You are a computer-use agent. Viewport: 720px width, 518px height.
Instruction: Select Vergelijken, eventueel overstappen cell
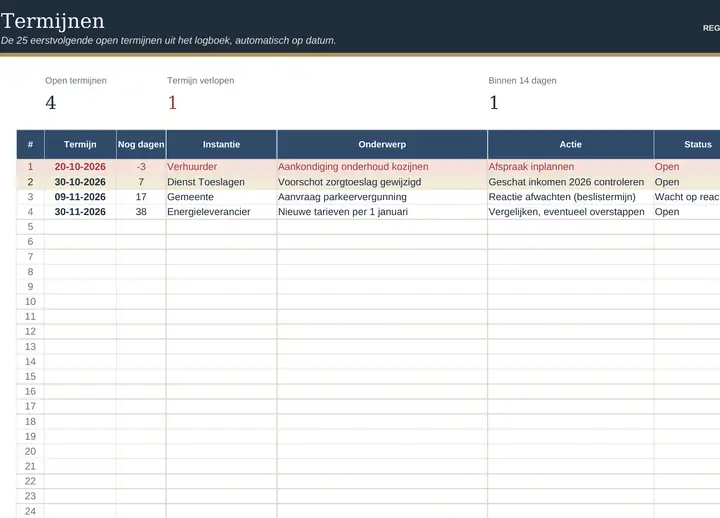pos(570,212)
